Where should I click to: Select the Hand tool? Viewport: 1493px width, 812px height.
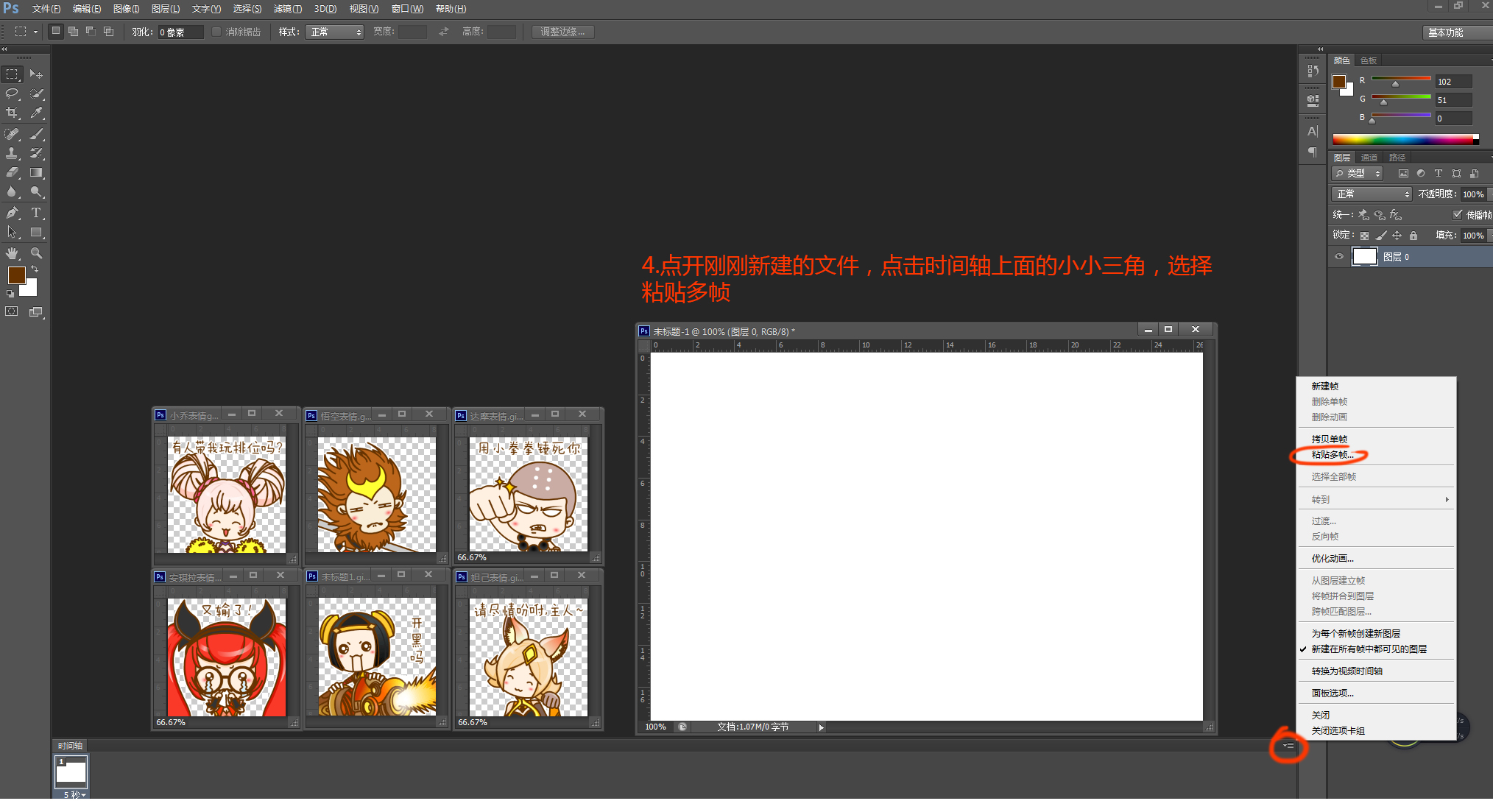pyautogui.click(x=13, y=253)
